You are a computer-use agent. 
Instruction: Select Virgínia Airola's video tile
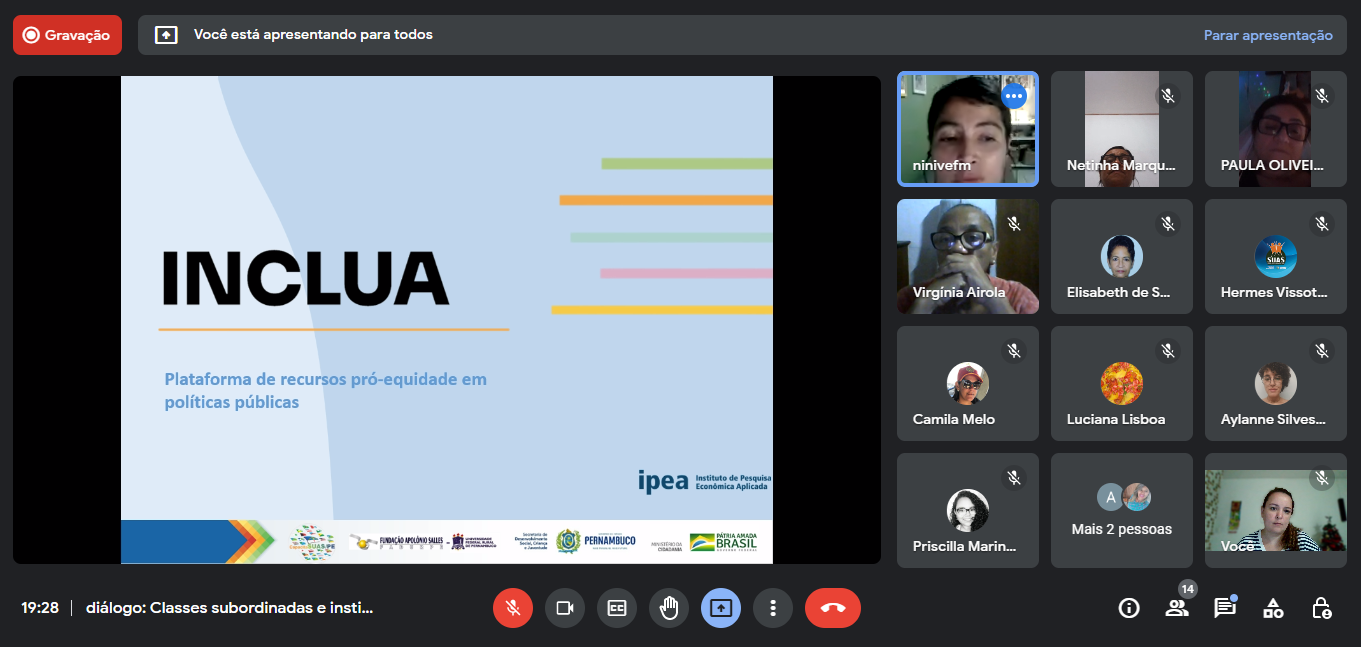(x=967, y=256)
